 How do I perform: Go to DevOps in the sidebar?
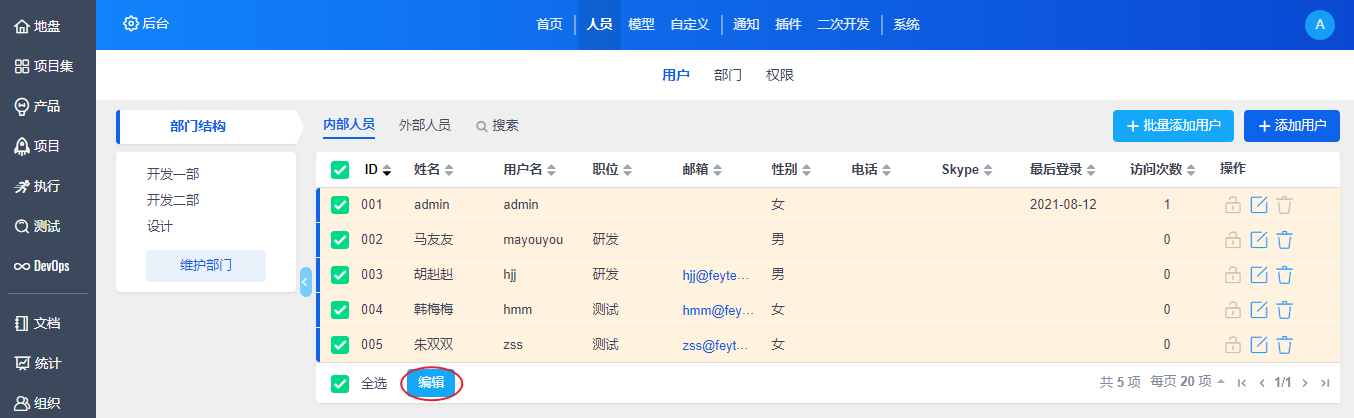coord(42,266)
